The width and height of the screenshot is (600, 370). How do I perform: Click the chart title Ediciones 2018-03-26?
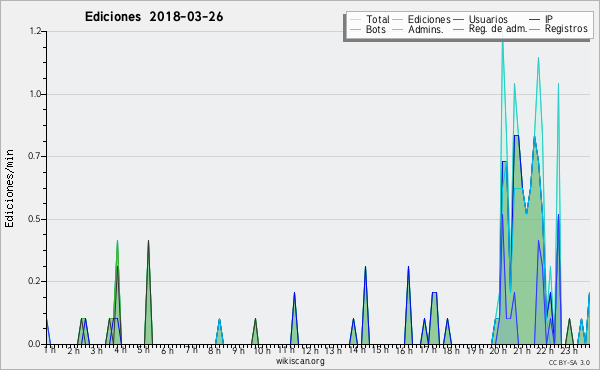[154, 17]
